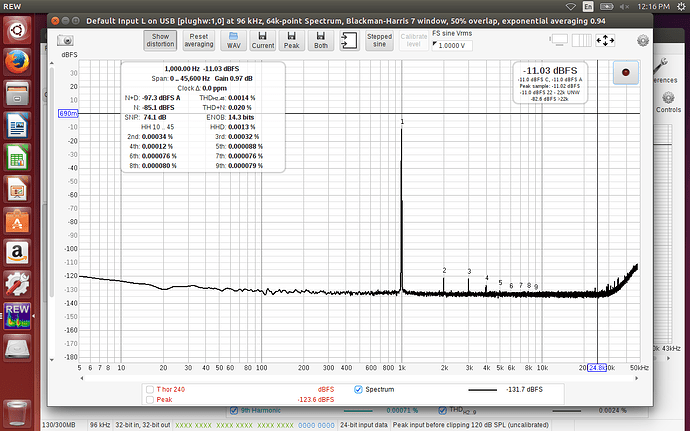Open the battery indicator menu

(606, 7)
